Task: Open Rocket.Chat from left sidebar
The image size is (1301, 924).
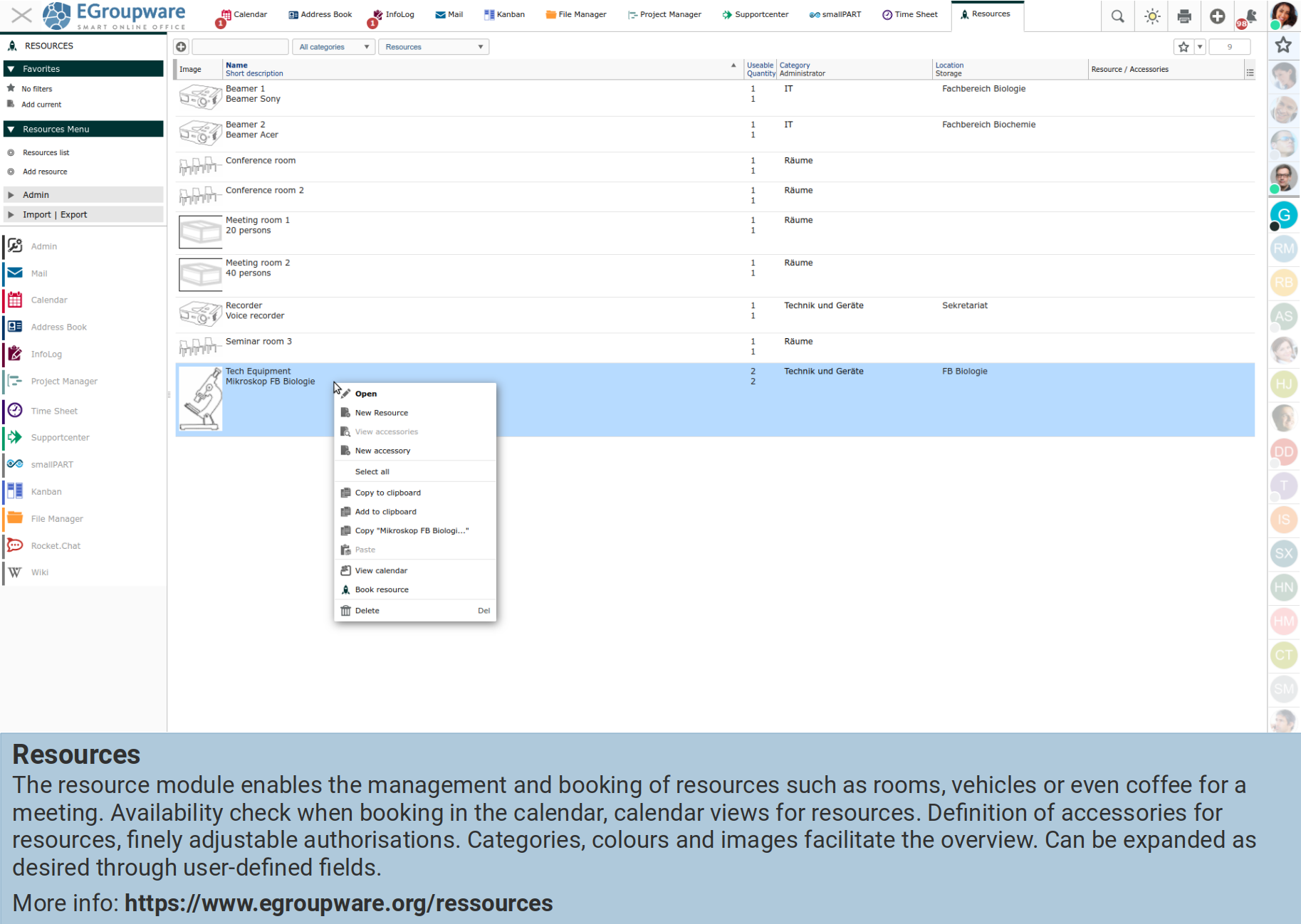Action: (56, 546)
